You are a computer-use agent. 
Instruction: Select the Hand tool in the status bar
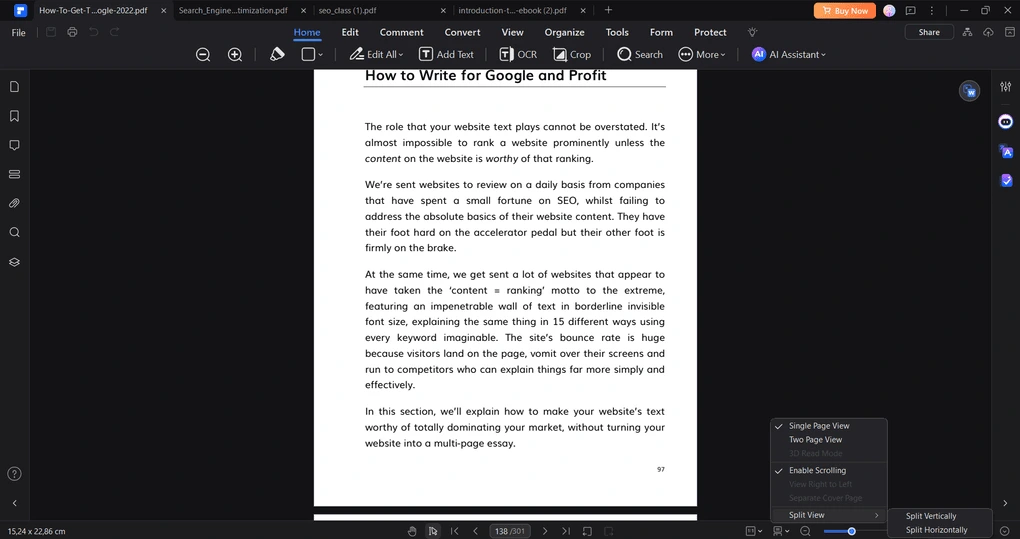click(412, 531)
